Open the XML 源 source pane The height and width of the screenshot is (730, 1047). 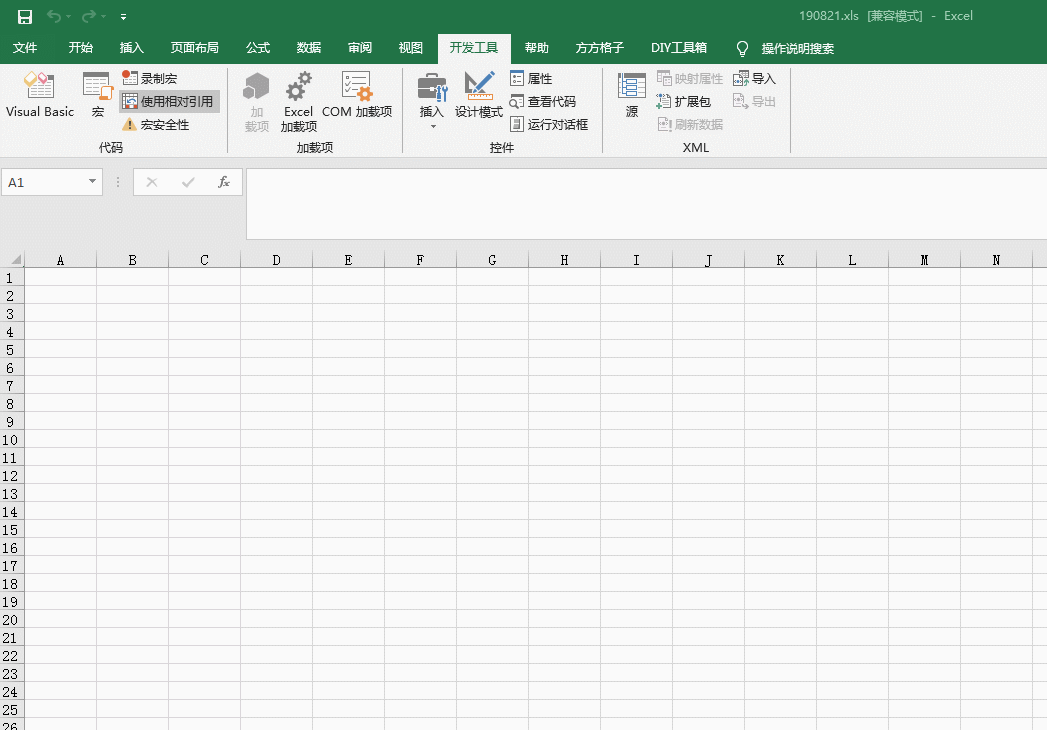(x=631, y=95)
